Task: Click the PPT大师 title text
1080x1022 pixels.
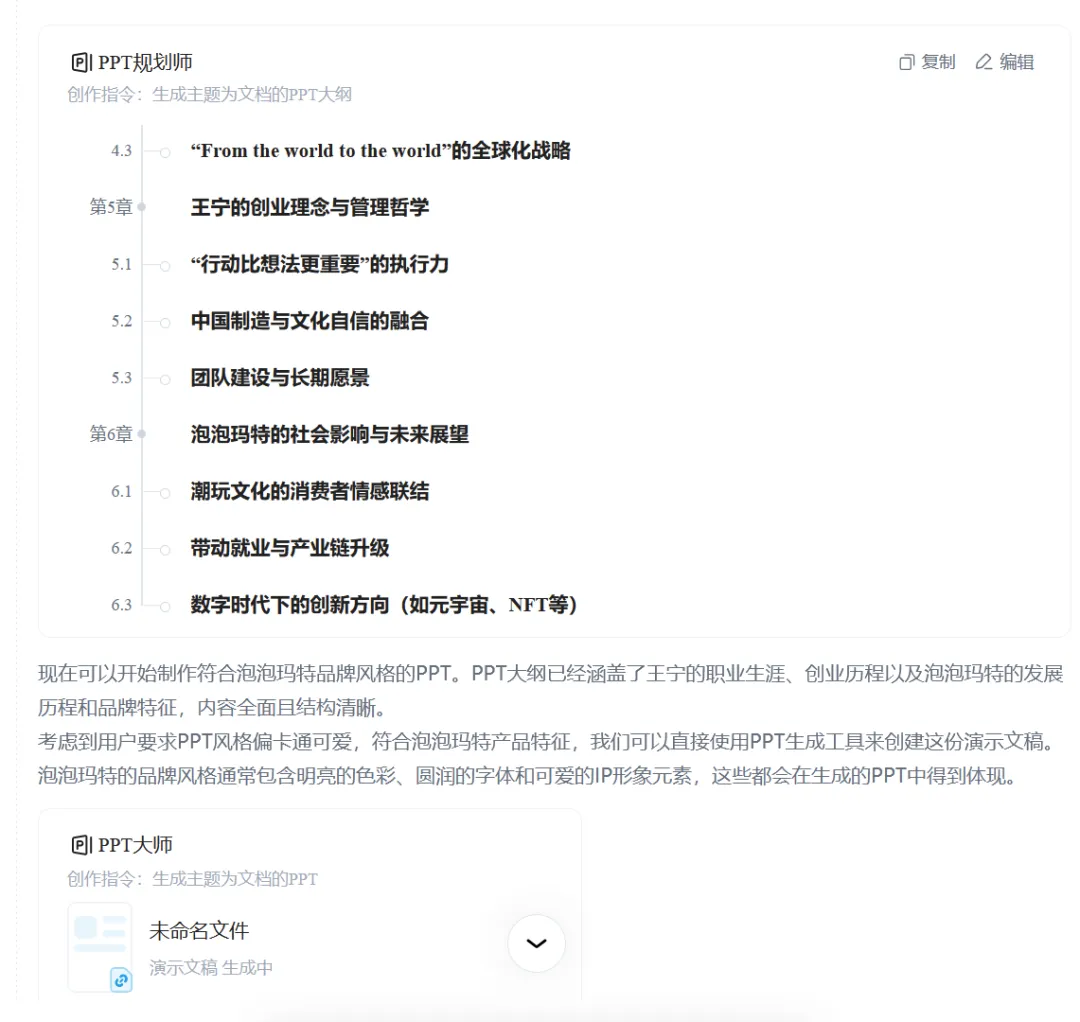Action: tap(135, 845)
